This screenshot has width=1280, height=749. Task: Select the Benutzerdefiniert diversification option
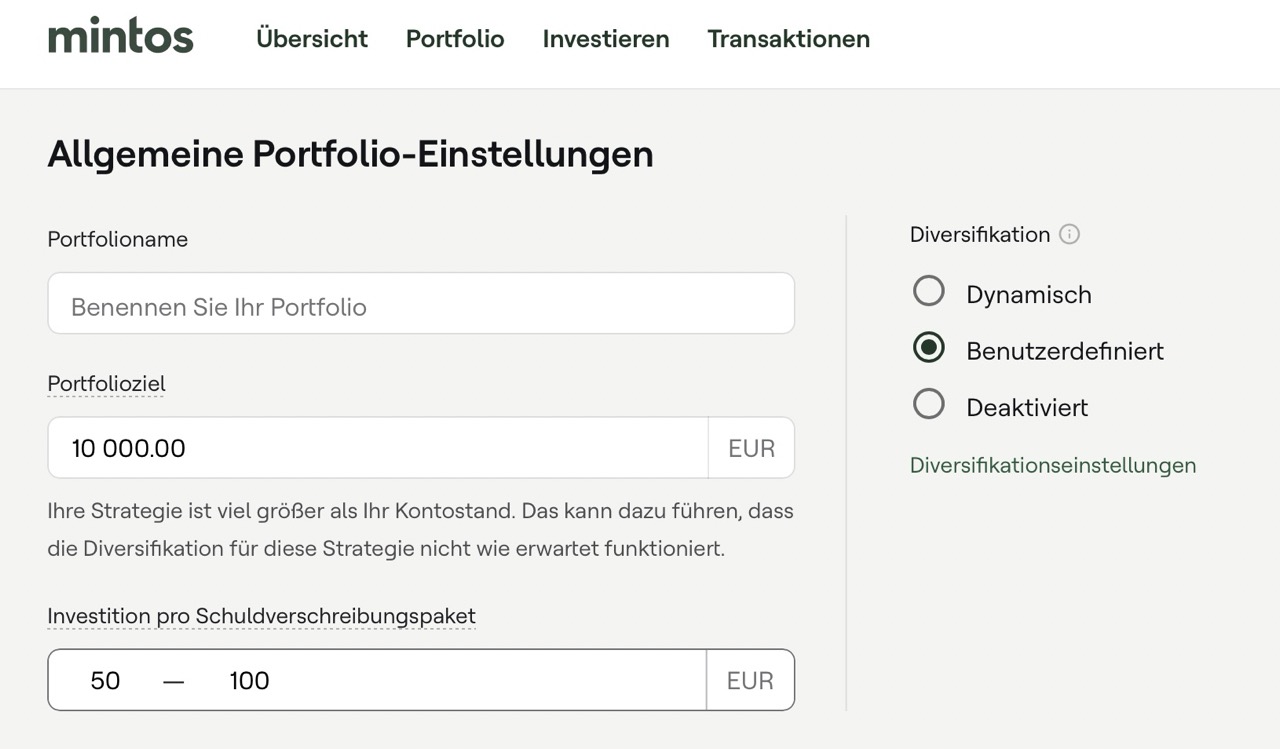929,347
